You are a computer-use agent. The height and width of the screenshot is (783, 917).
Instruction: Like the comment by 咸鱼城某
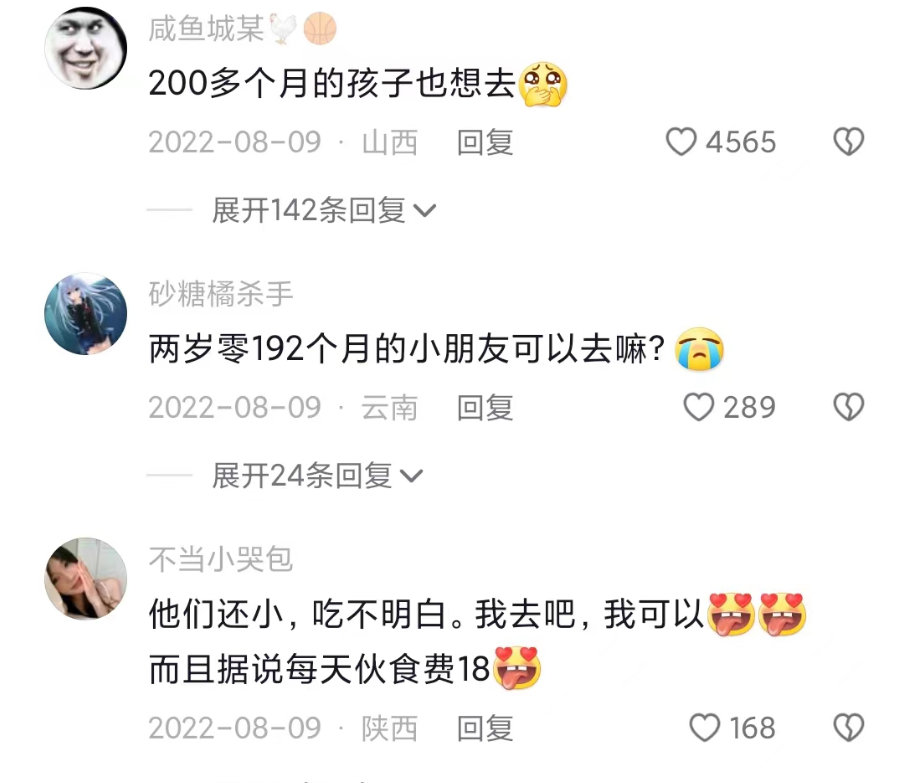point(681,142)
